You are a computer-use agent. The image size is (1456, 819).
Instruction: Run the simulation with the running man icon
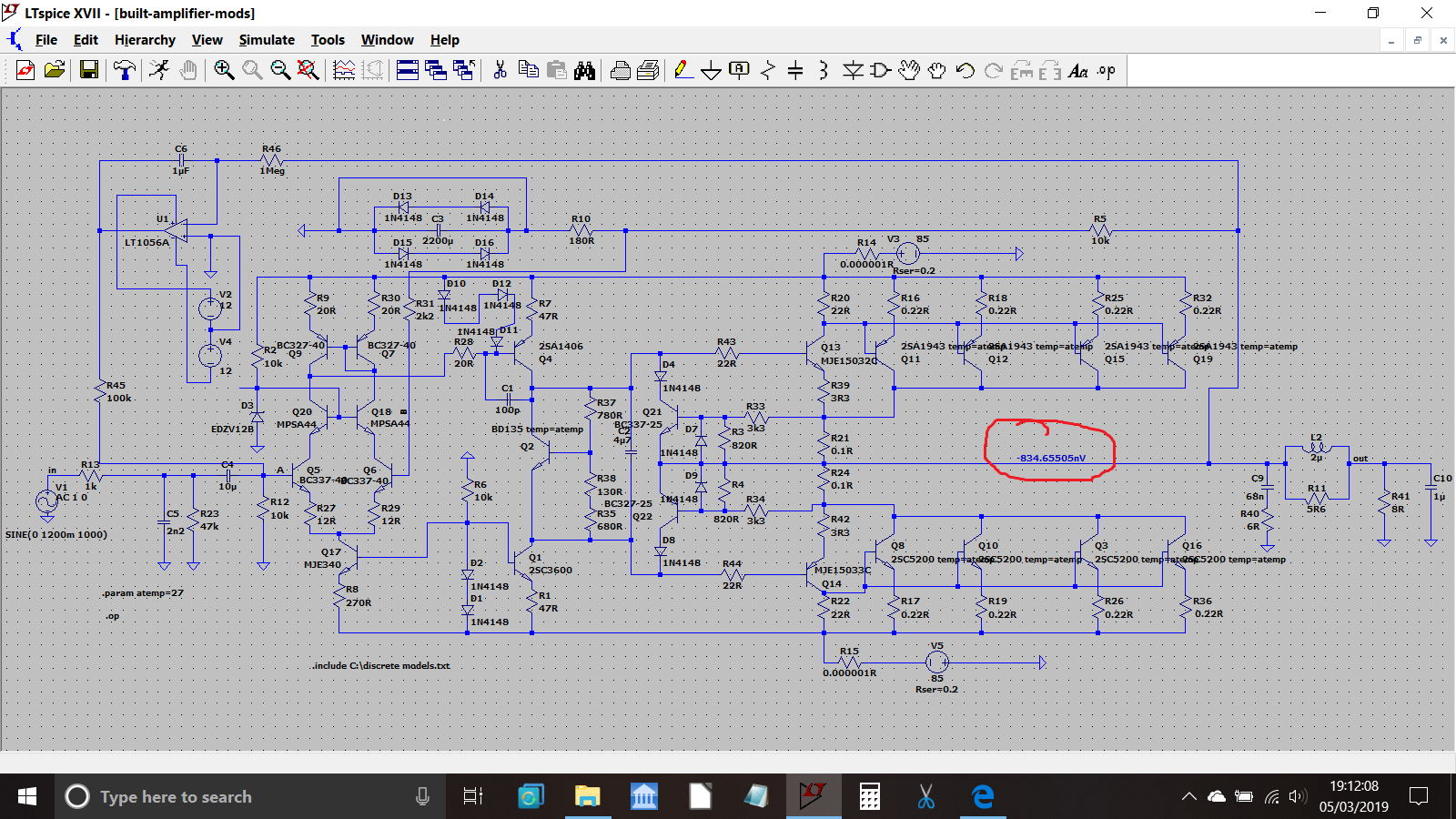(x=159, y=70)
